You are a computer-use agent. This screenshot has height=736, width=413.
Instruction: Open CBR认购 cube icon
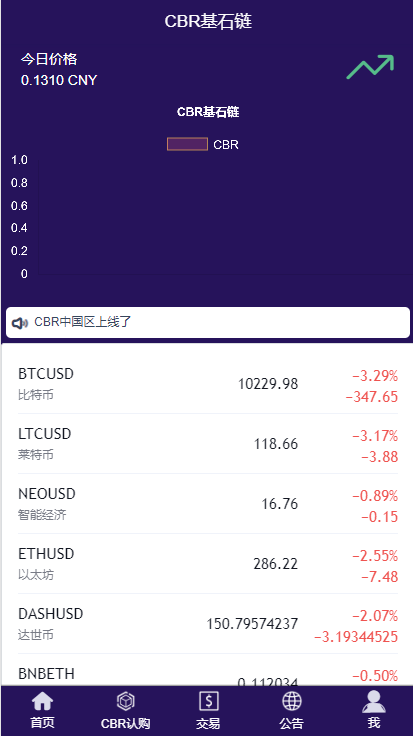(x=125, y=702)
